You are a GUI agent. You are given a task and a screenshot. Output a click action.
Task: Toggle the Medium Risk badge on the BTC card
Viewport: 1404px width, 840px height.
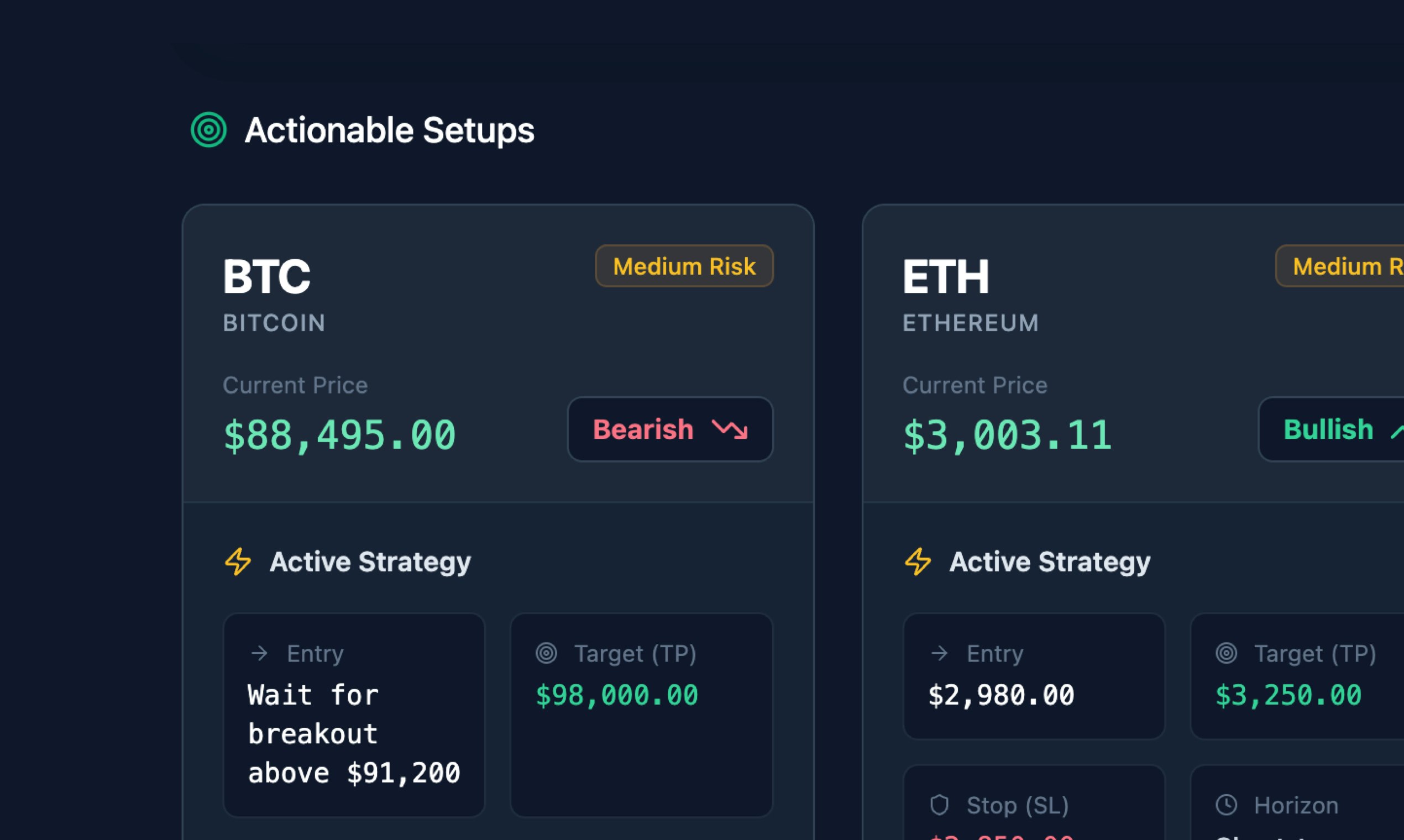click(683, 266)
